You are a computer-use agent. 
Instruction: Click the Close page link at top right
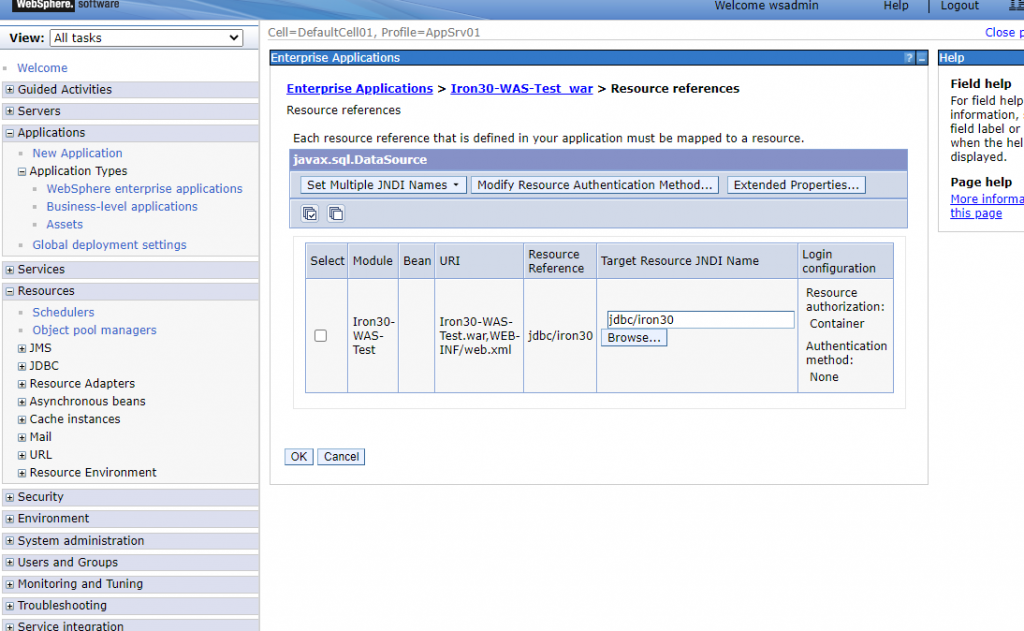1004,33
